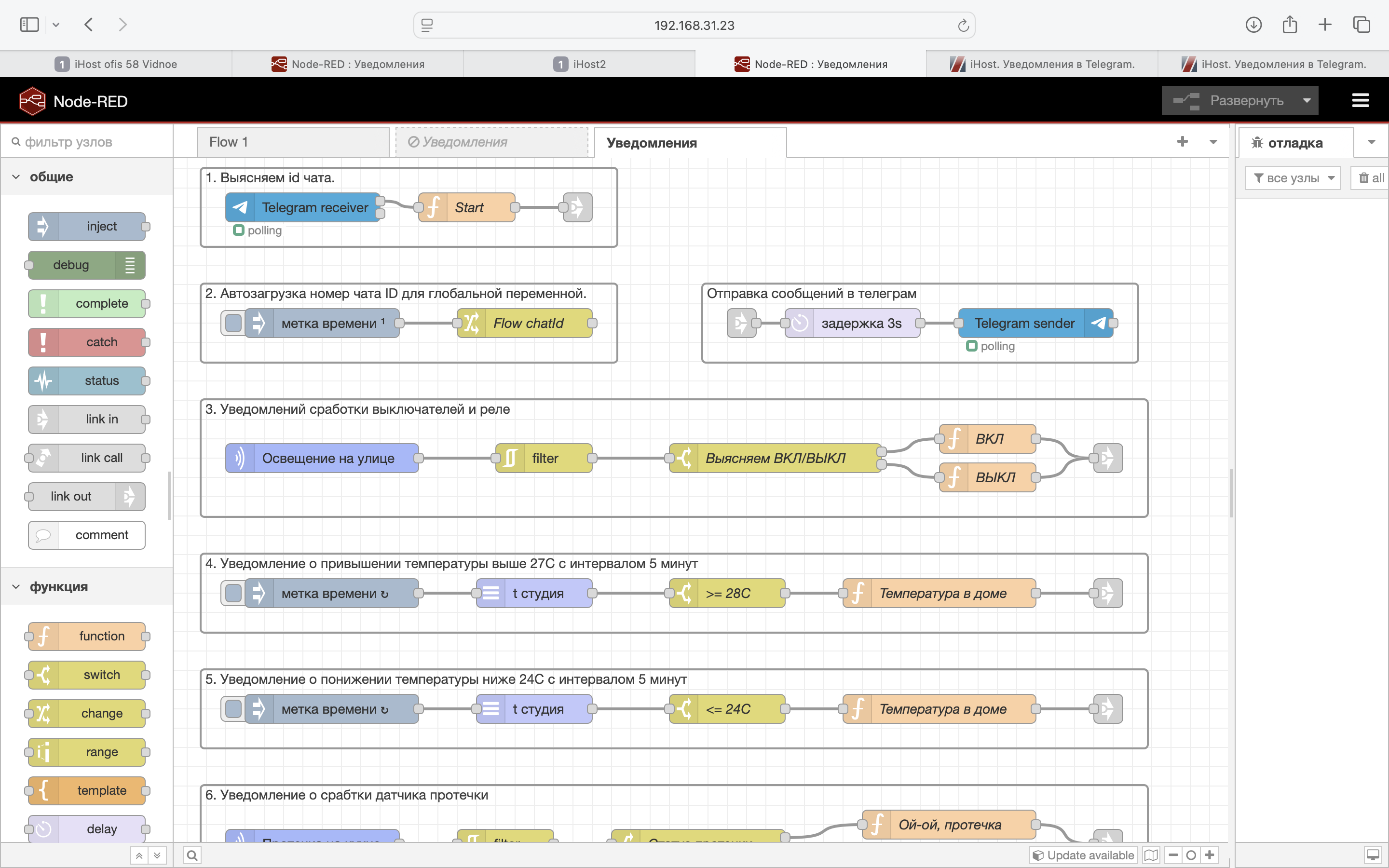This screenshot has width=1389, height=868.
Task: Click the Update available button
Action: pos(1083,855)
